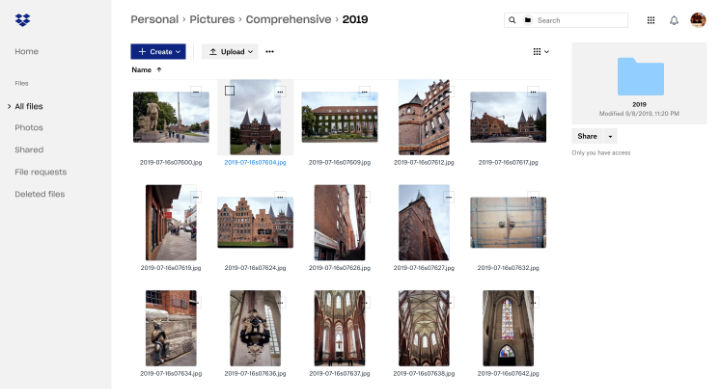Open the notifications bell icon
Screen dimensions: 720x389
[674, 20]
